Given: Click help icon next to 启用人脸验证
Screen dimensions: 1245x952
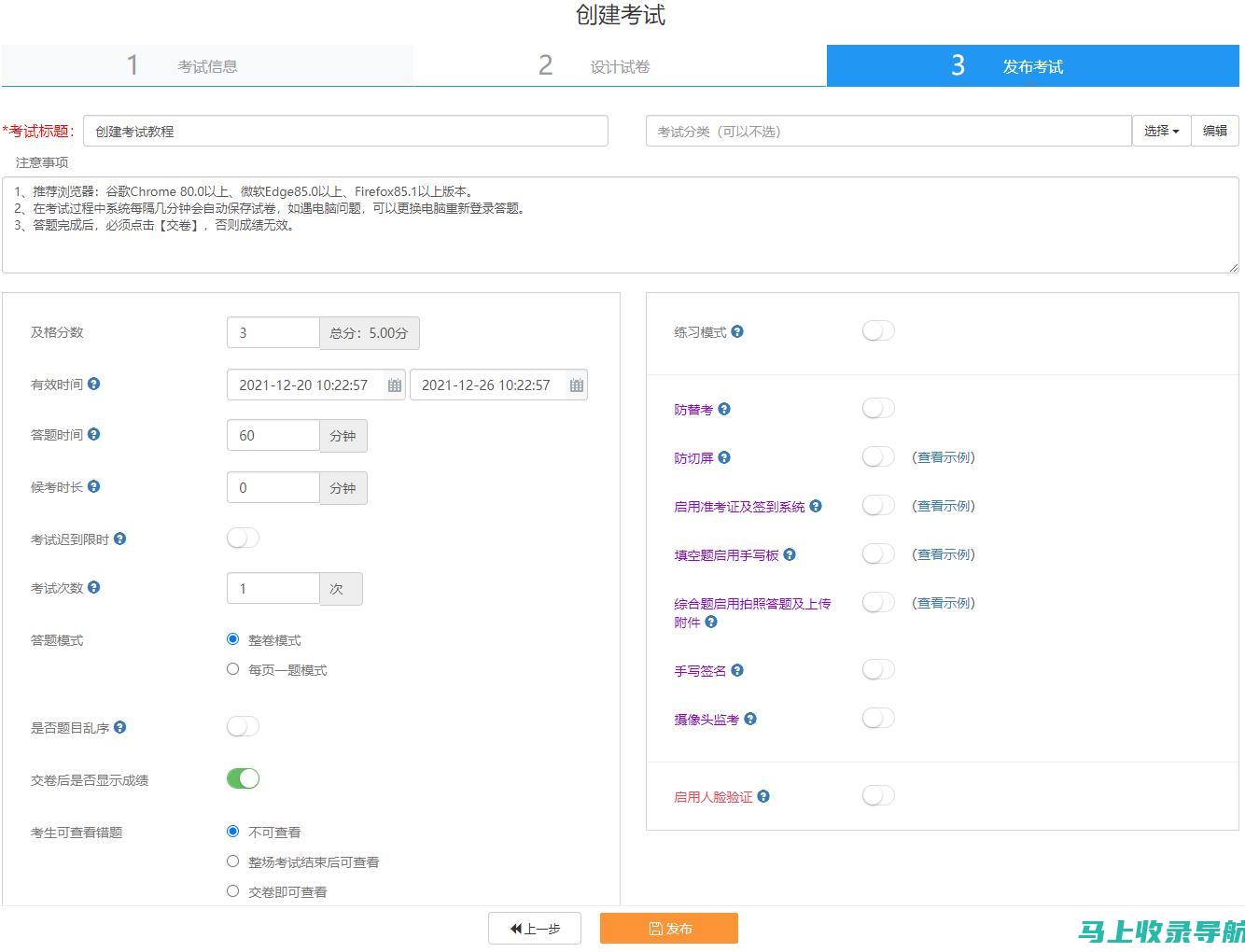Looking at the screenshot, I should pos(763,796).
